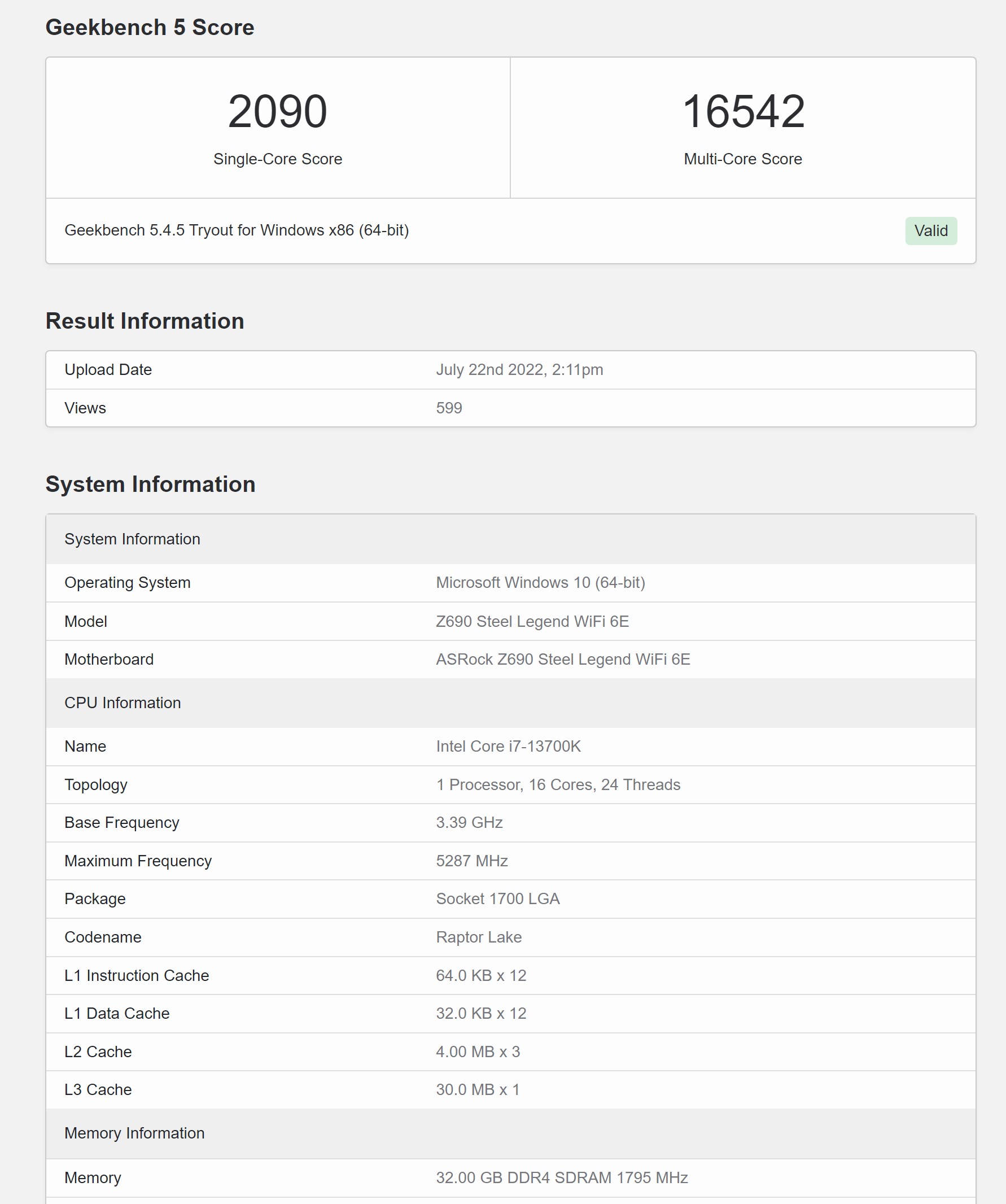This screenshot has width=1006, height=1204.
Task: Click the Memory label
Action: pyautogui.click(x=93, y=1177)
